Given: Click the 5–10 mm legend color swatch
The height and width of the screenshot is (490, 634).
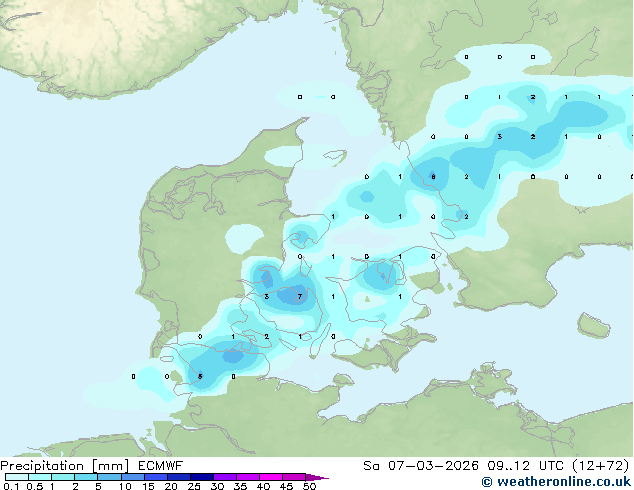Looking at the screenshot, I should [x=109, y=477].
